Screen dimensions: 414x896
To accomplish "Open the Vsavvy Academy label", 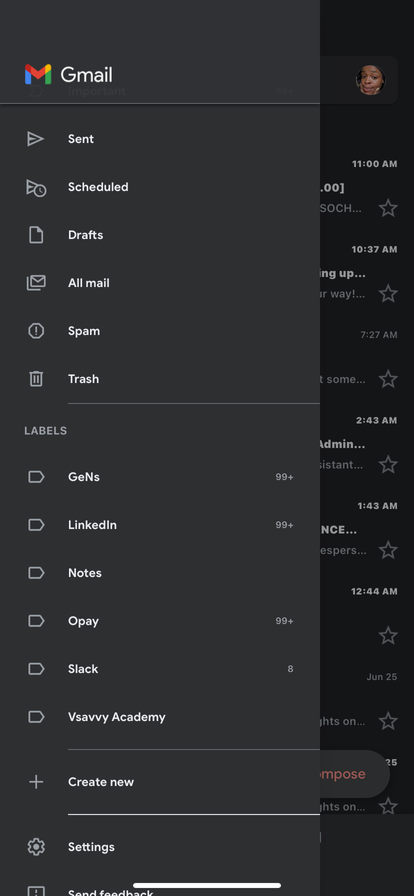I will pos(160,717).
